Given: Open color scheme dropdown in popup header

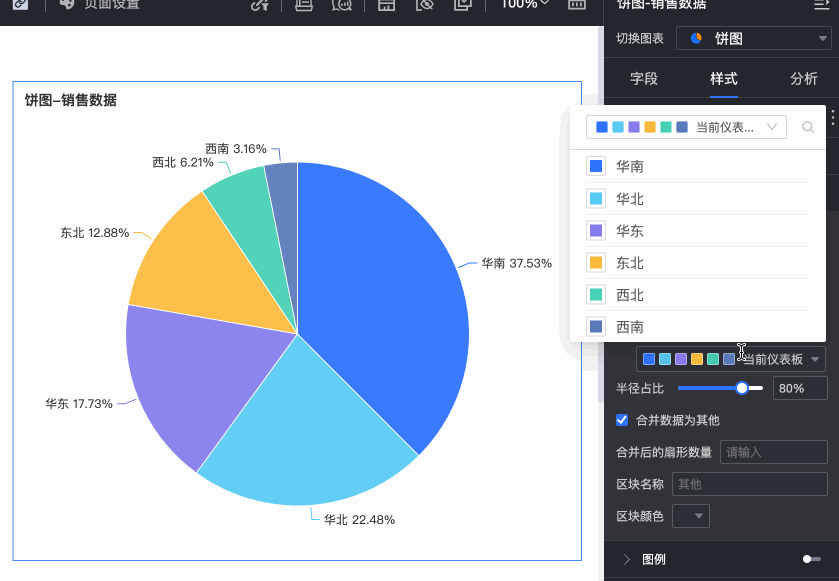Looking at the screenshot, I should [687, 127].
